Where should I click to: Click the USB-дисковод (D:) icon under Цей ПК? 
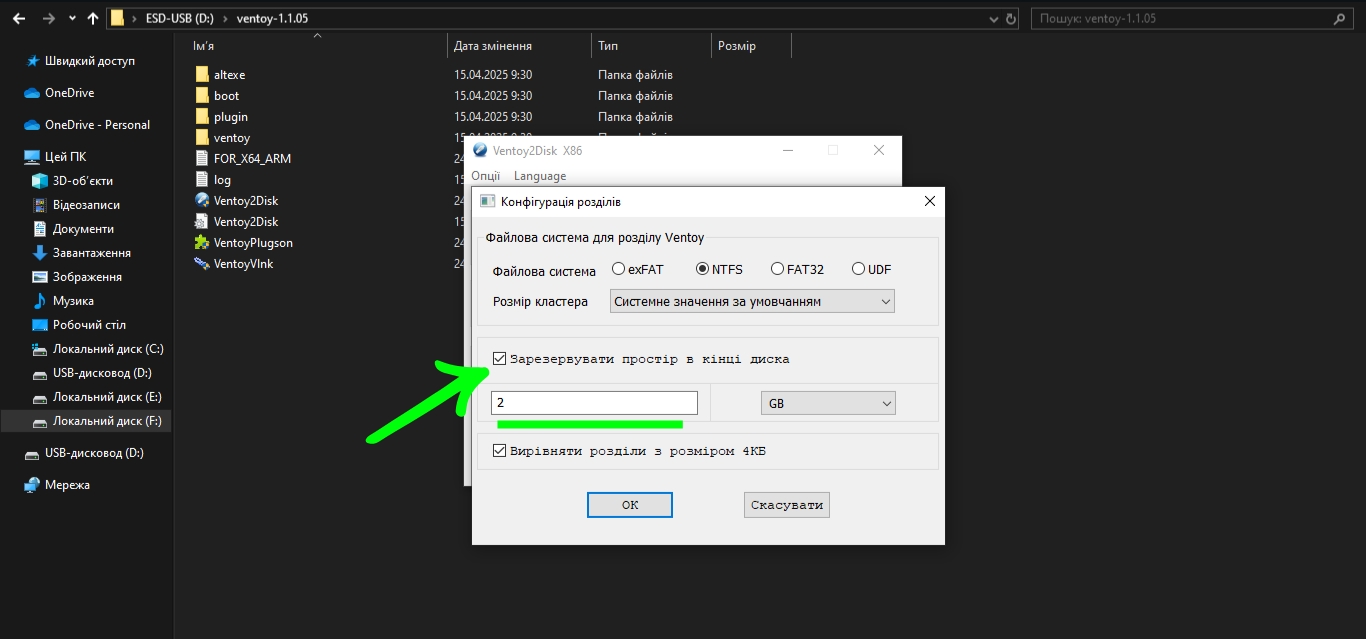point(40,373)
